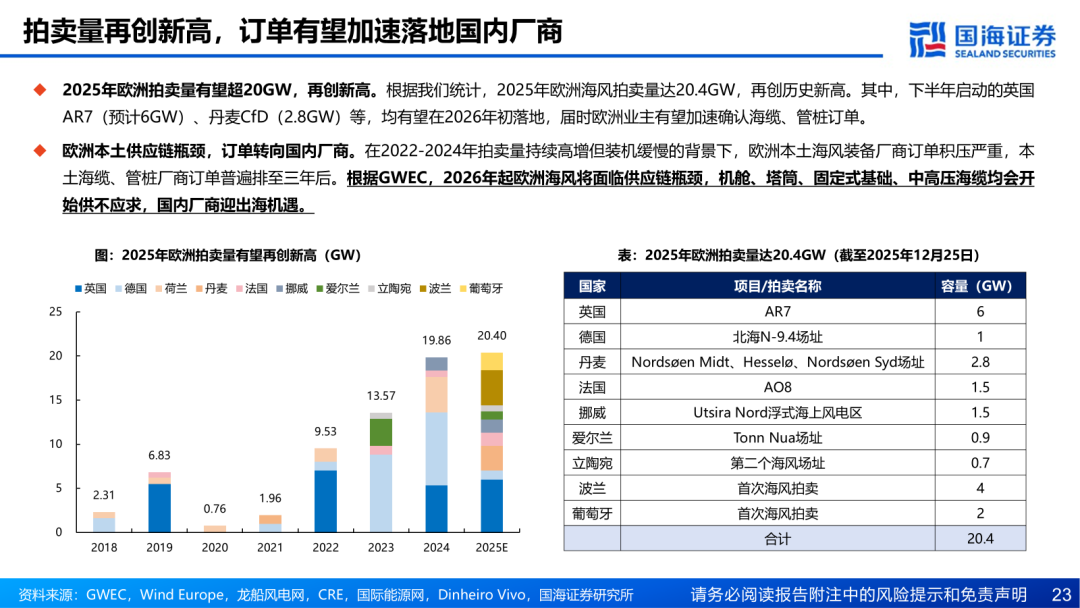Select the 爱尔兰 green legend marker
Screen dimensions: 1080x608
pos(321,289)
